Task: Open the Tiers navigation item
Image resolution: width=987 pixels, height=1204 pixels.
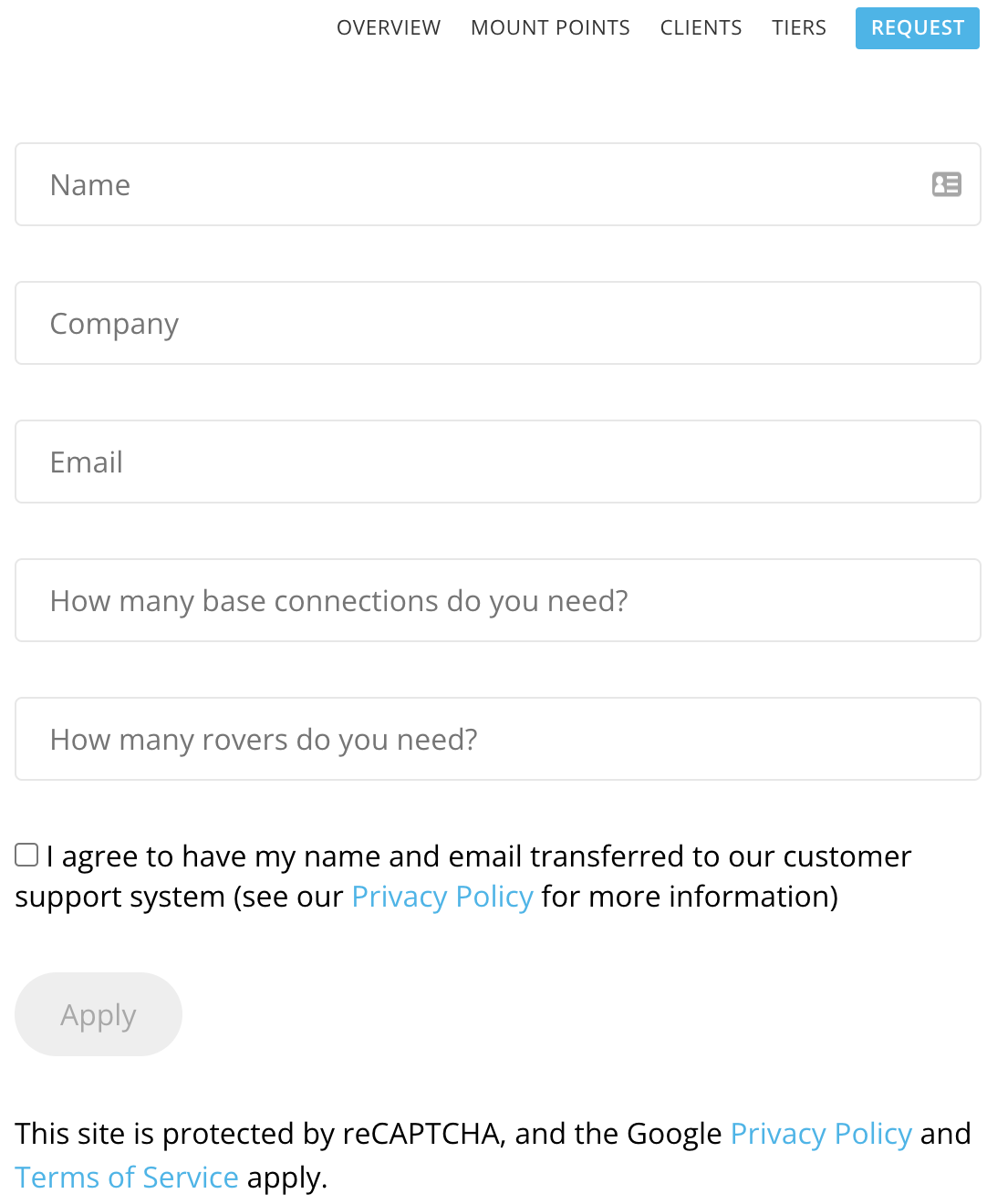Action: 798,27
